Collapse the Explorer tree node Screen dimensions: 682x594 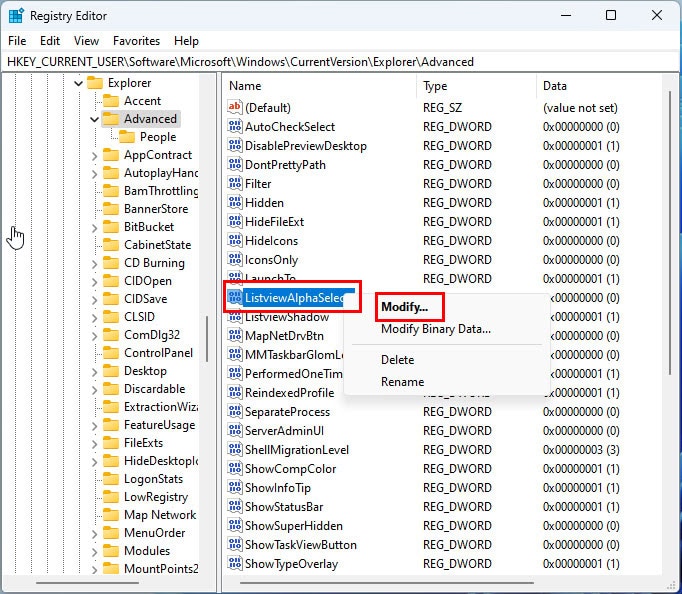tap(78, 83)
